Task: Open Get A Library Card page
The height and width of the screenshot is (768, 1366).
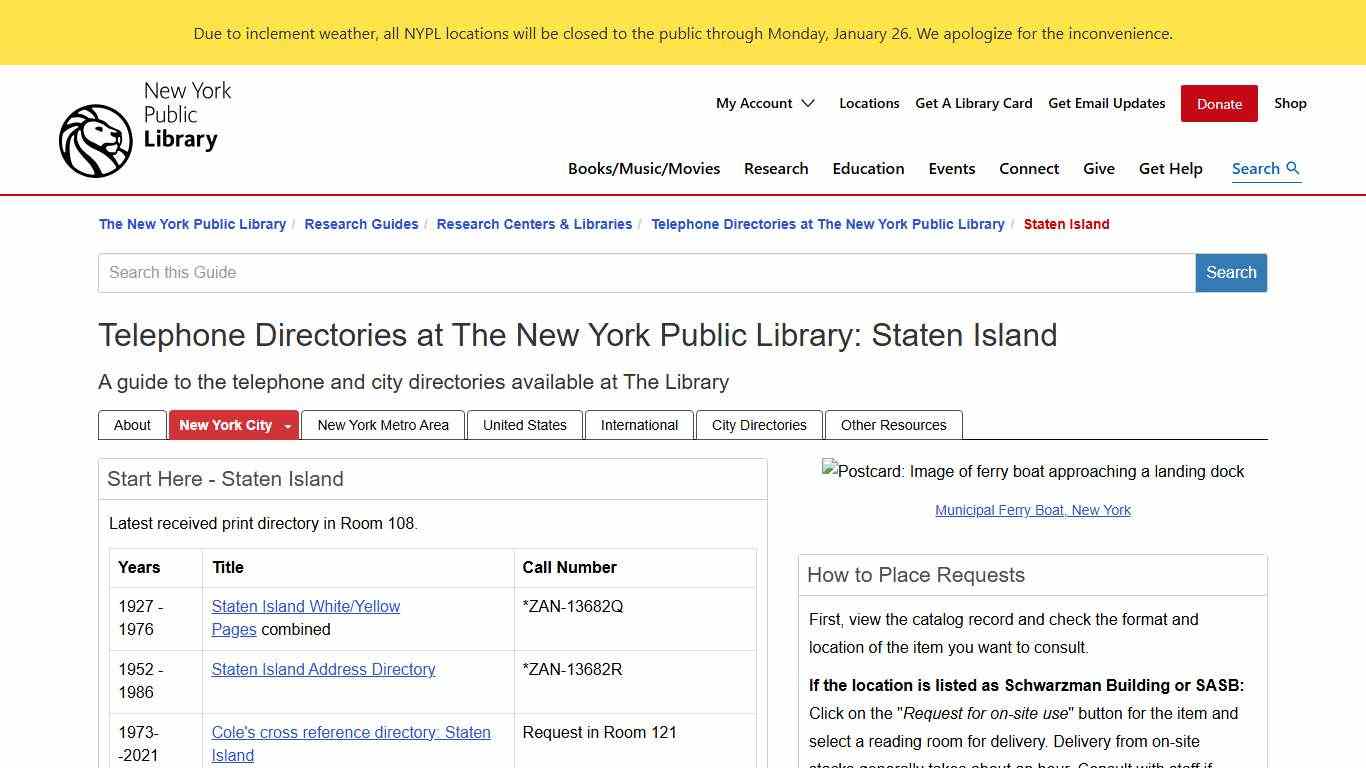Action: [973, 103]
